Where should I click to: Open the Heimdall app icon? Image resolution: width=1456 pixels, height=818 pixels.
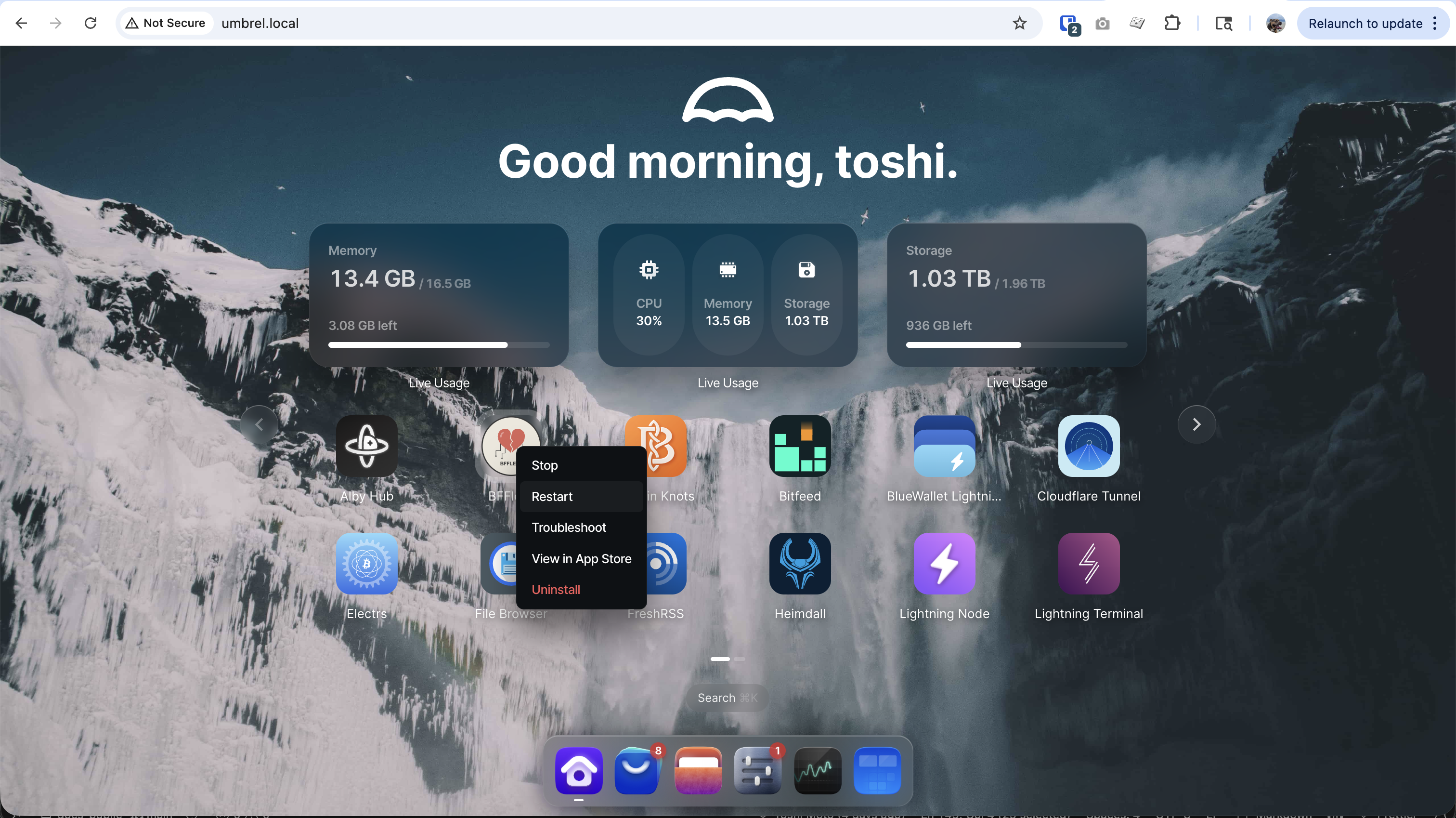(x=799, y=564)
